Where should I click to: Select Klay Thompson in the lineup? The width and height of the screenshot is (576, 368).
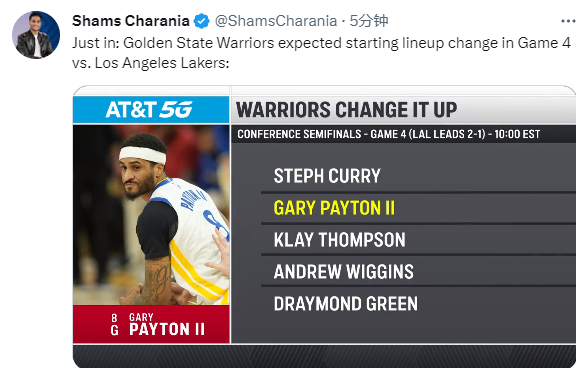point(339,240)
